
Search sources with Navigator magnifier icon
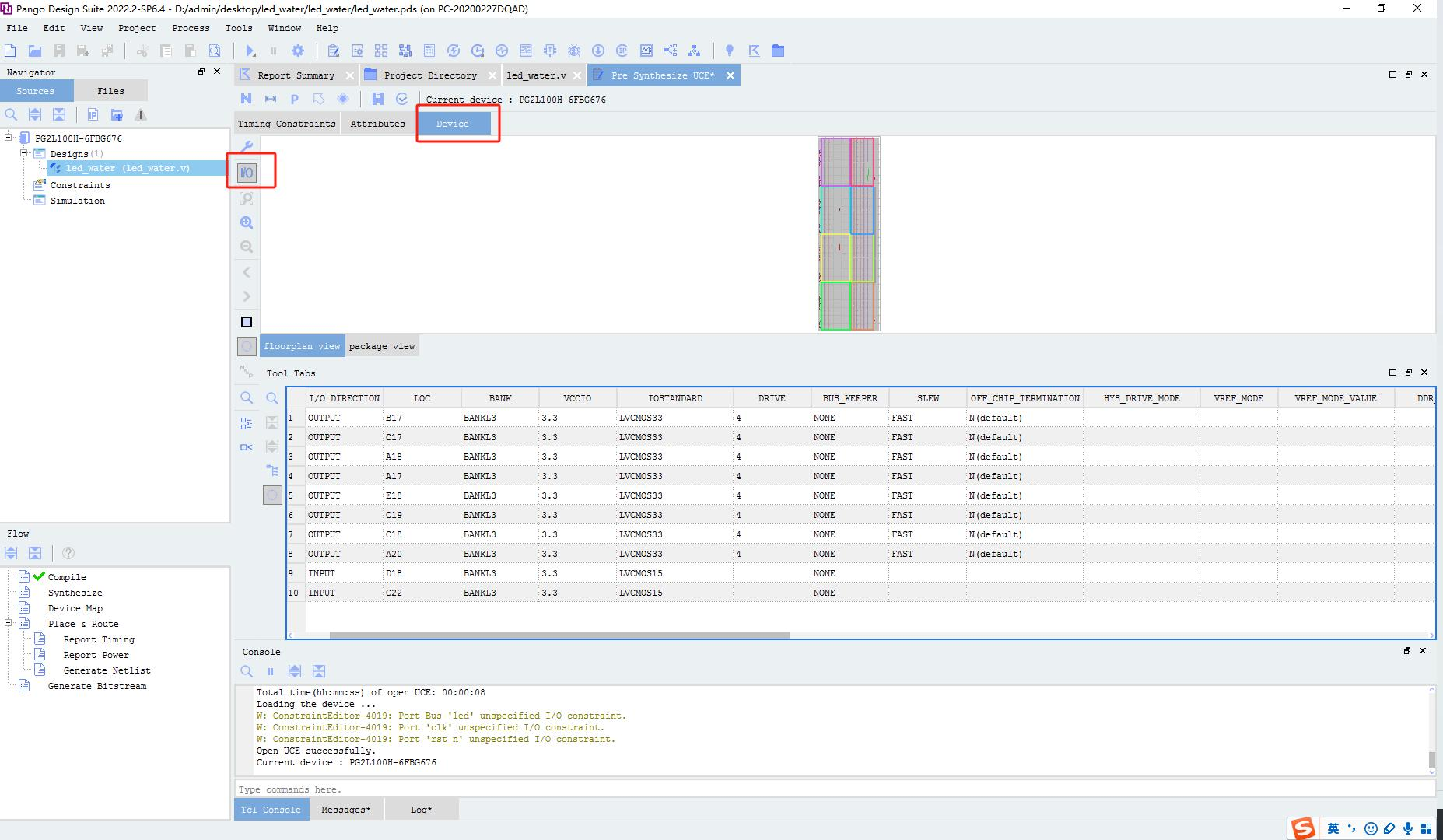(11, 115)
